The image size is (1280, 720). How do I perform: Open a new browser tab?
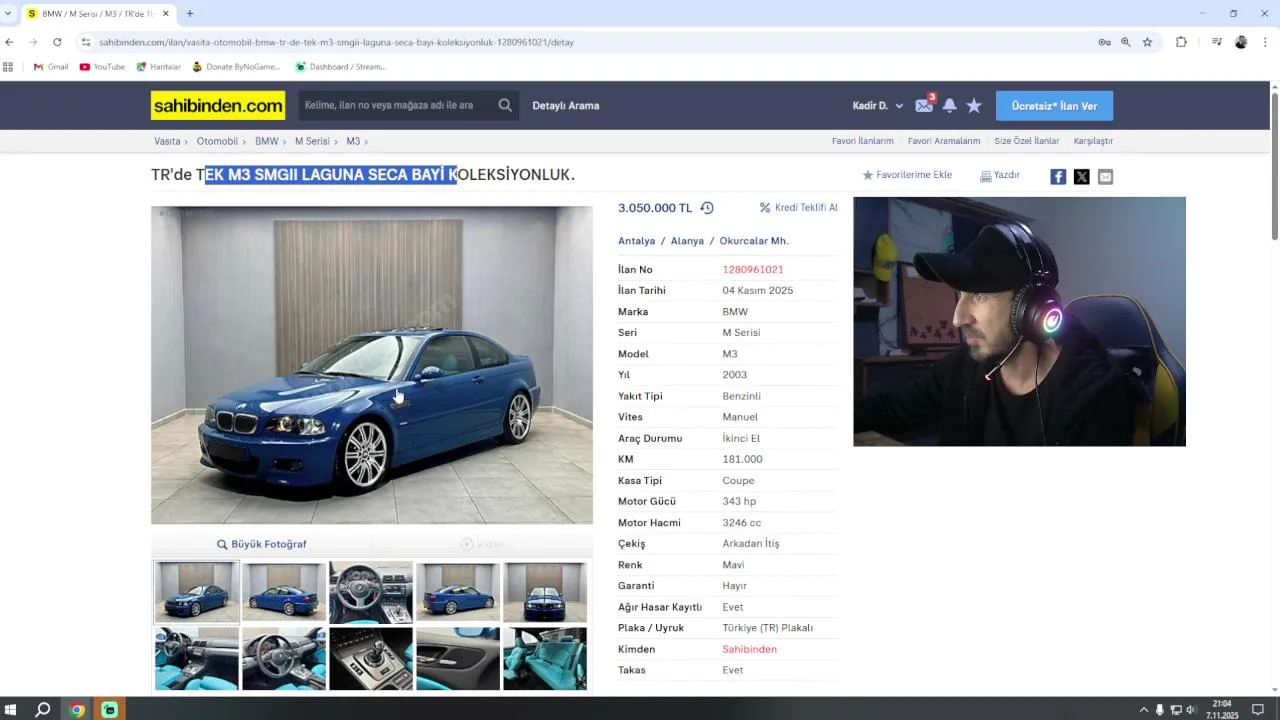point(190,13)
